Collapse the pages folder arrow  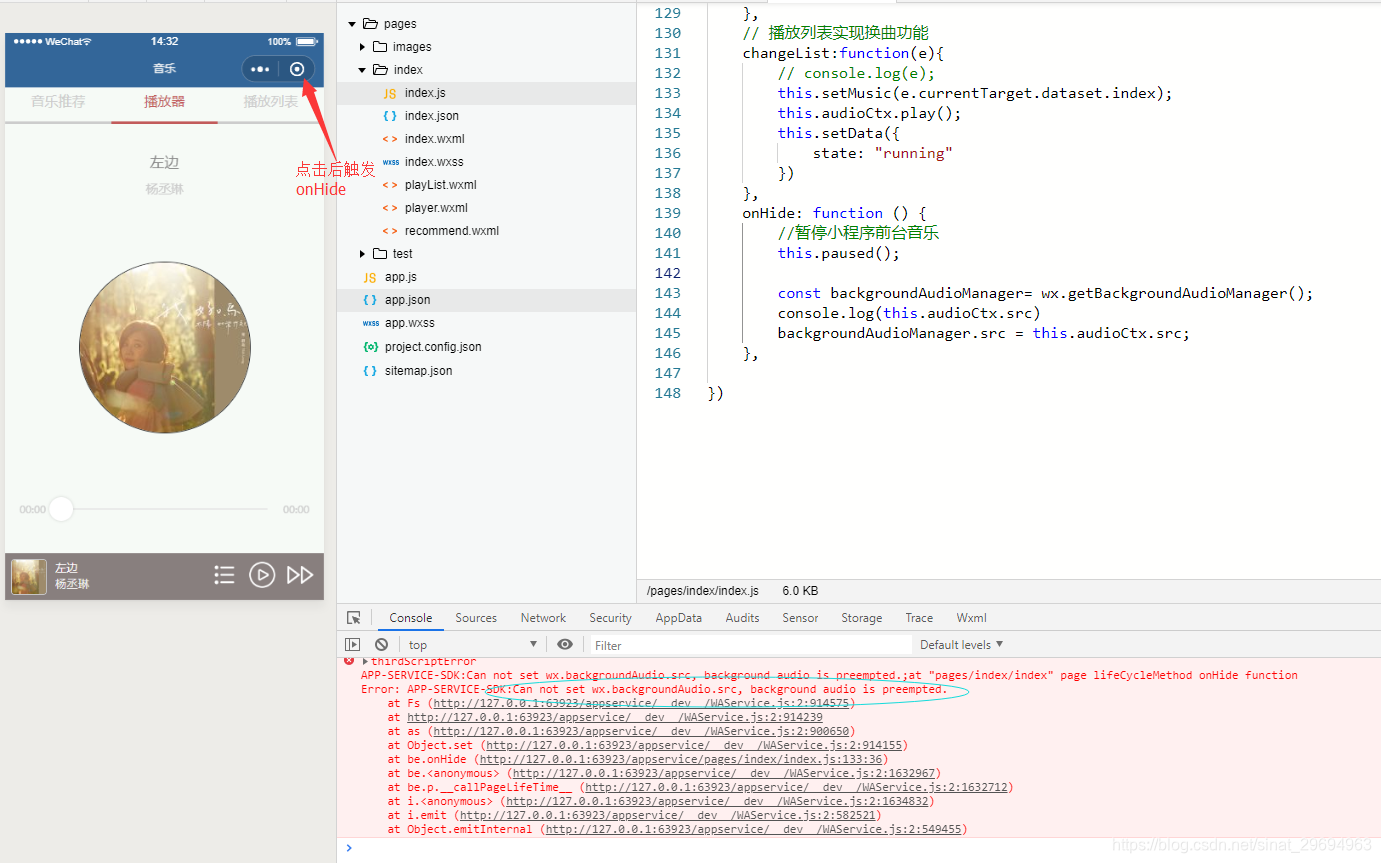352,24
